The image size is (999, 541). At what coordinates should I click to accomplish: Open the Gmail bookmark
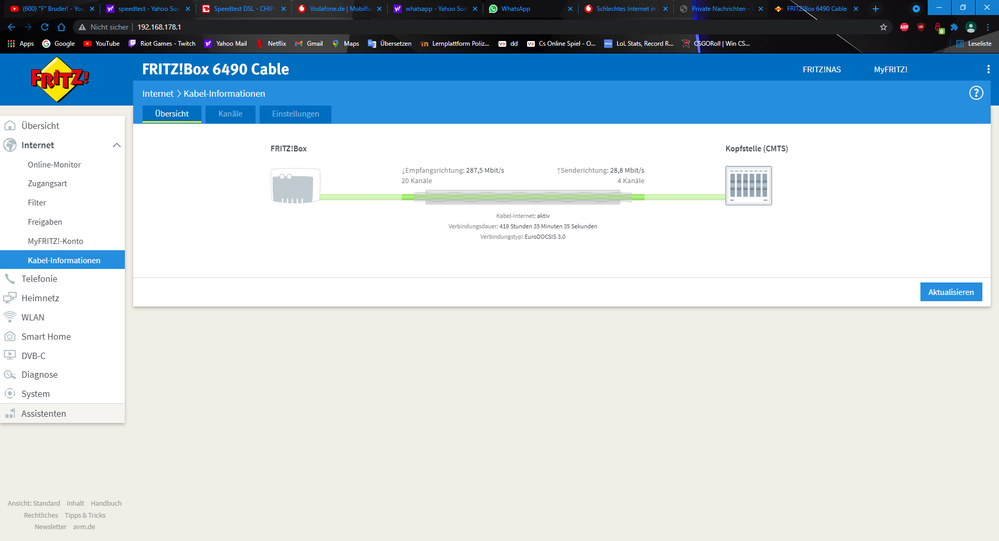[308, 43]
